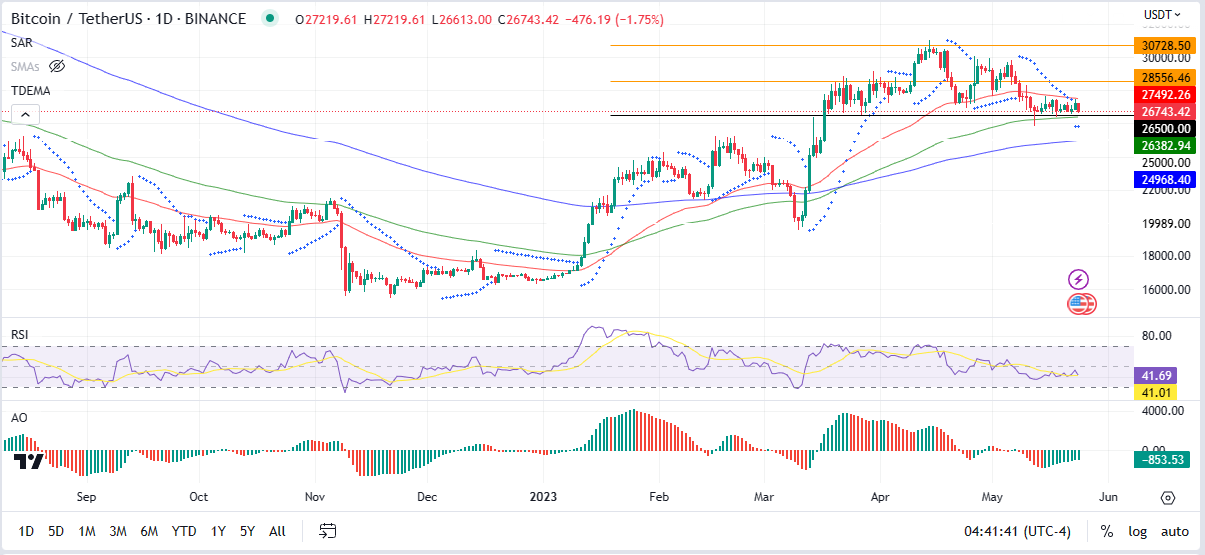Click the RSI average label 41.01
Screen dimensions: 1205x555
pyautogui.click(x=1158, y=392)
